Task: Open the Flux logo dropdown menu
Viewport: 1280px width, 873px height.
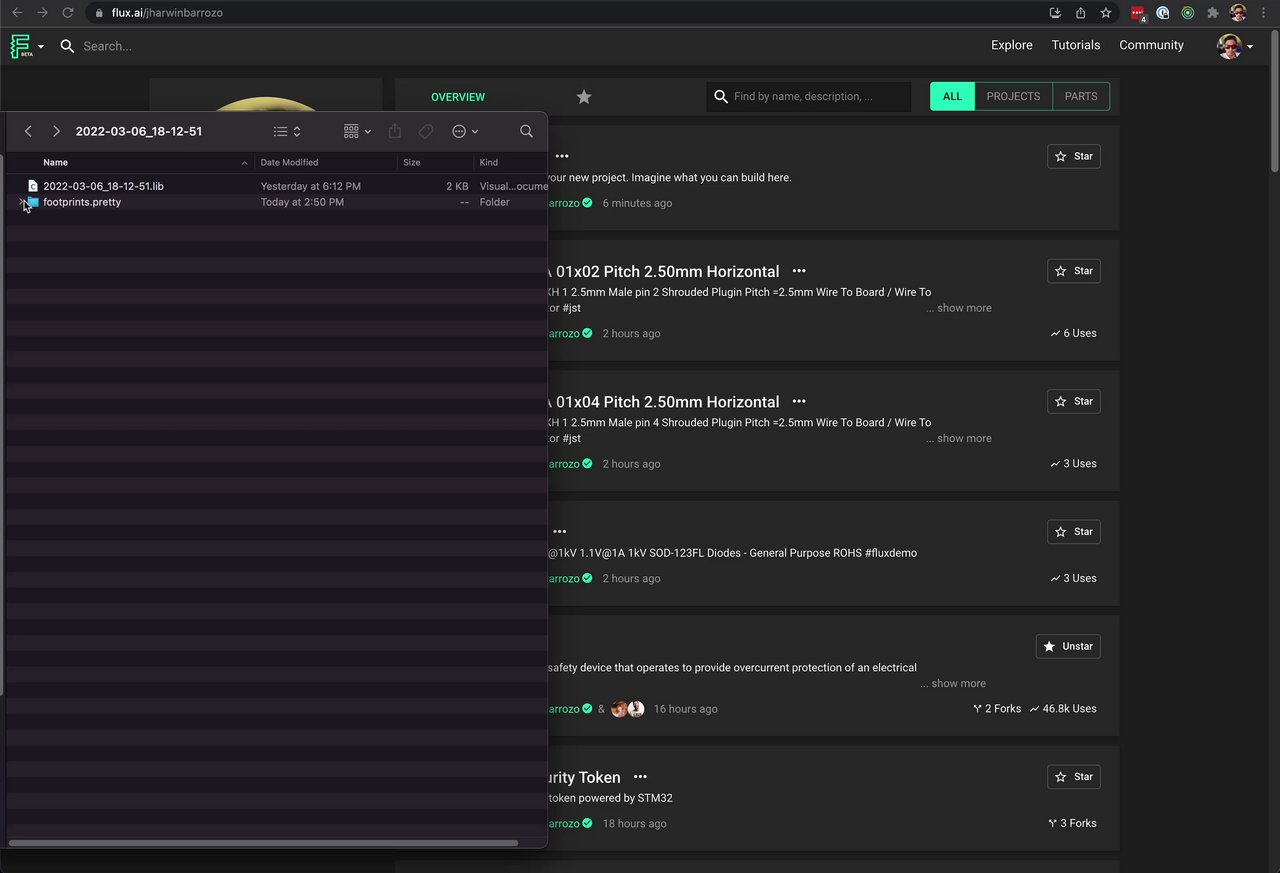Action: (x=27, y=46)
